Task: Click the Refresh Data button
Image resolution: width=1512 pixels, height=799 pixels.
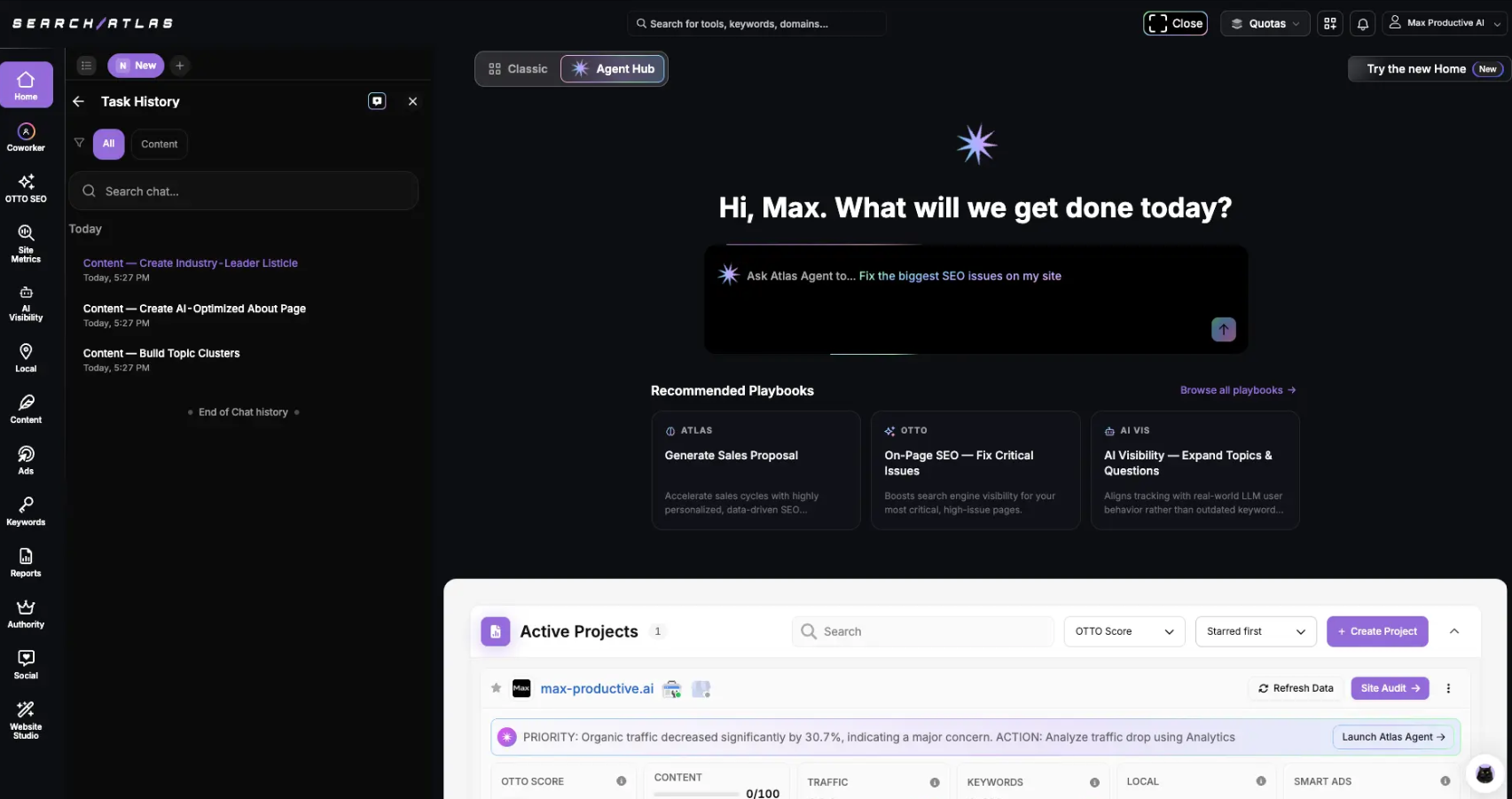Action: tap(1296, 688)
